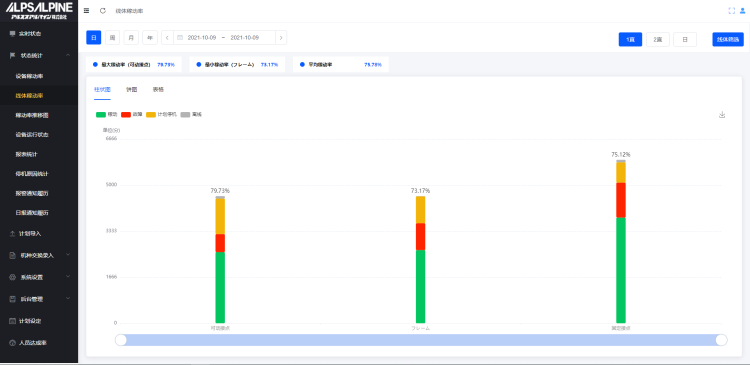Click the 最大稼动率 79.73% summary card
Viewport: 750px width, 365px height.
pyautogui.click(x=134, y=64)
